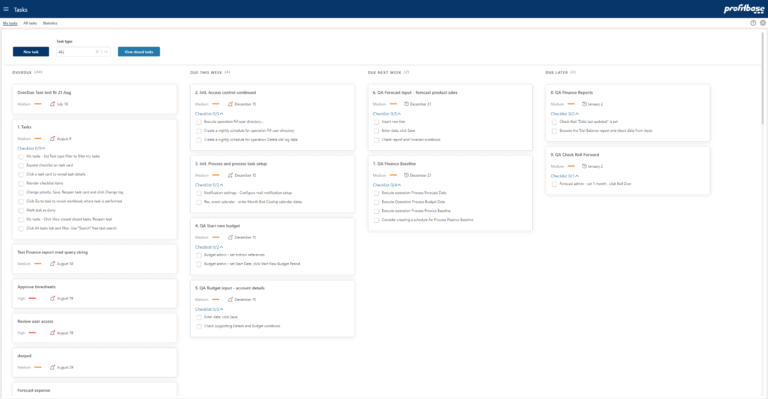Viewport: 768px width, 399px height.
Task: Tick 'Execute Operation Process Budget Data' checkbox
Action: pos(377,202)
